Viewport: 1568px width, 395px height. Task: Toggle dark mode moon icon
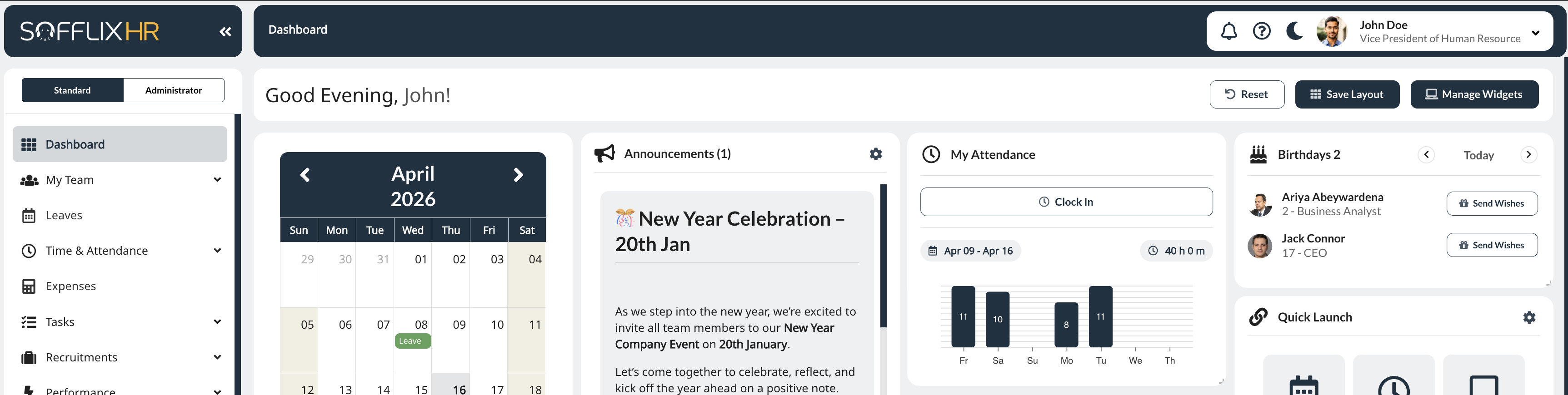(x=1294, y=31)
